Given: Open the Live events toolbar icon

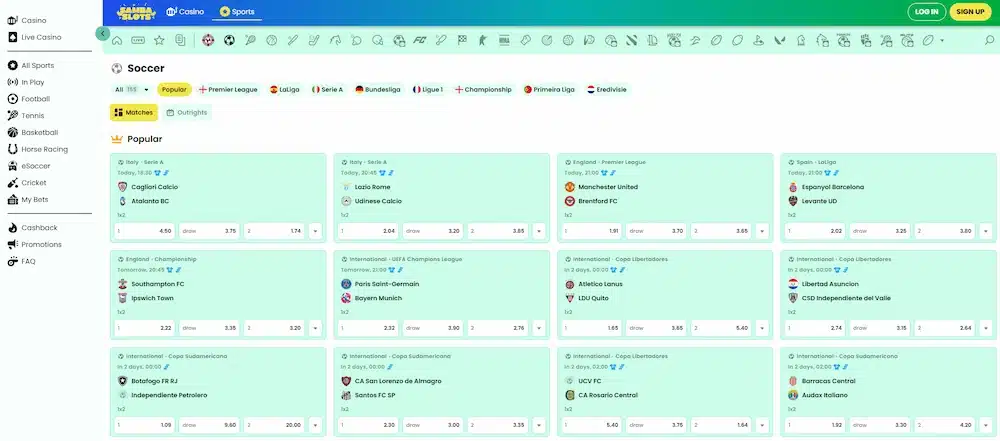Looking at the screenshot, I should (x=138, y=40).
